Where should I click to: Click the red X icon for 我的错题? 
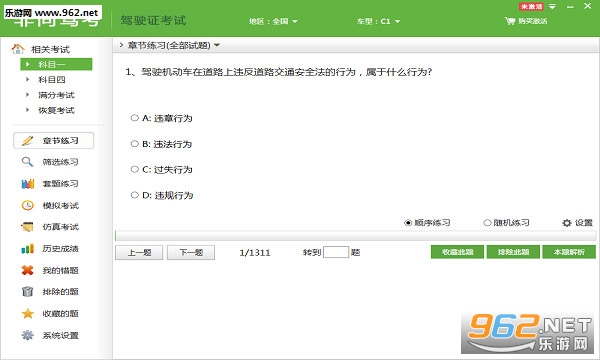28,270
